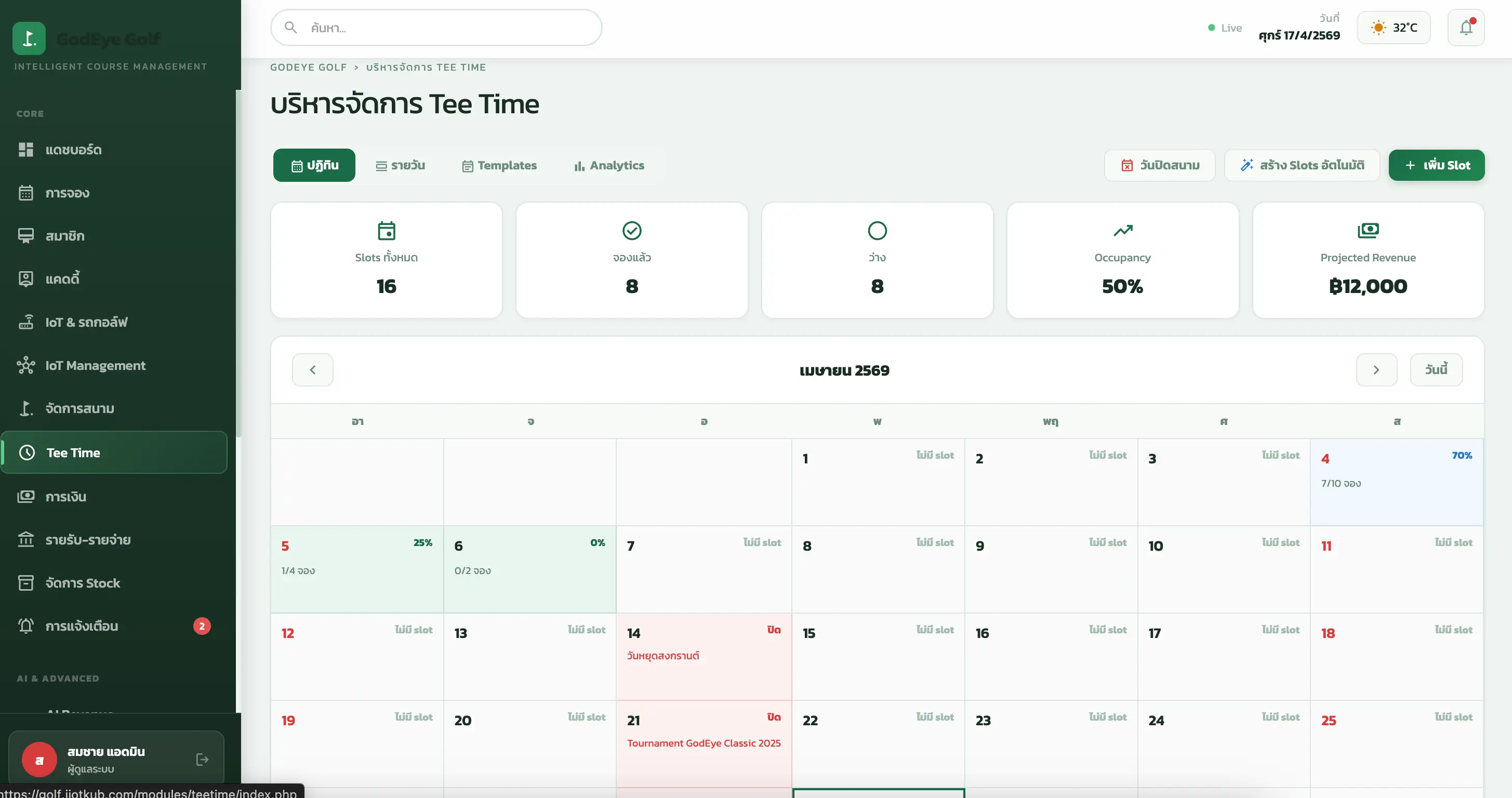Screen dimensions: 1512x798
Task: Click the weather 32°C sun widget
Action: pyautogui.click(x=1394, y=28)
